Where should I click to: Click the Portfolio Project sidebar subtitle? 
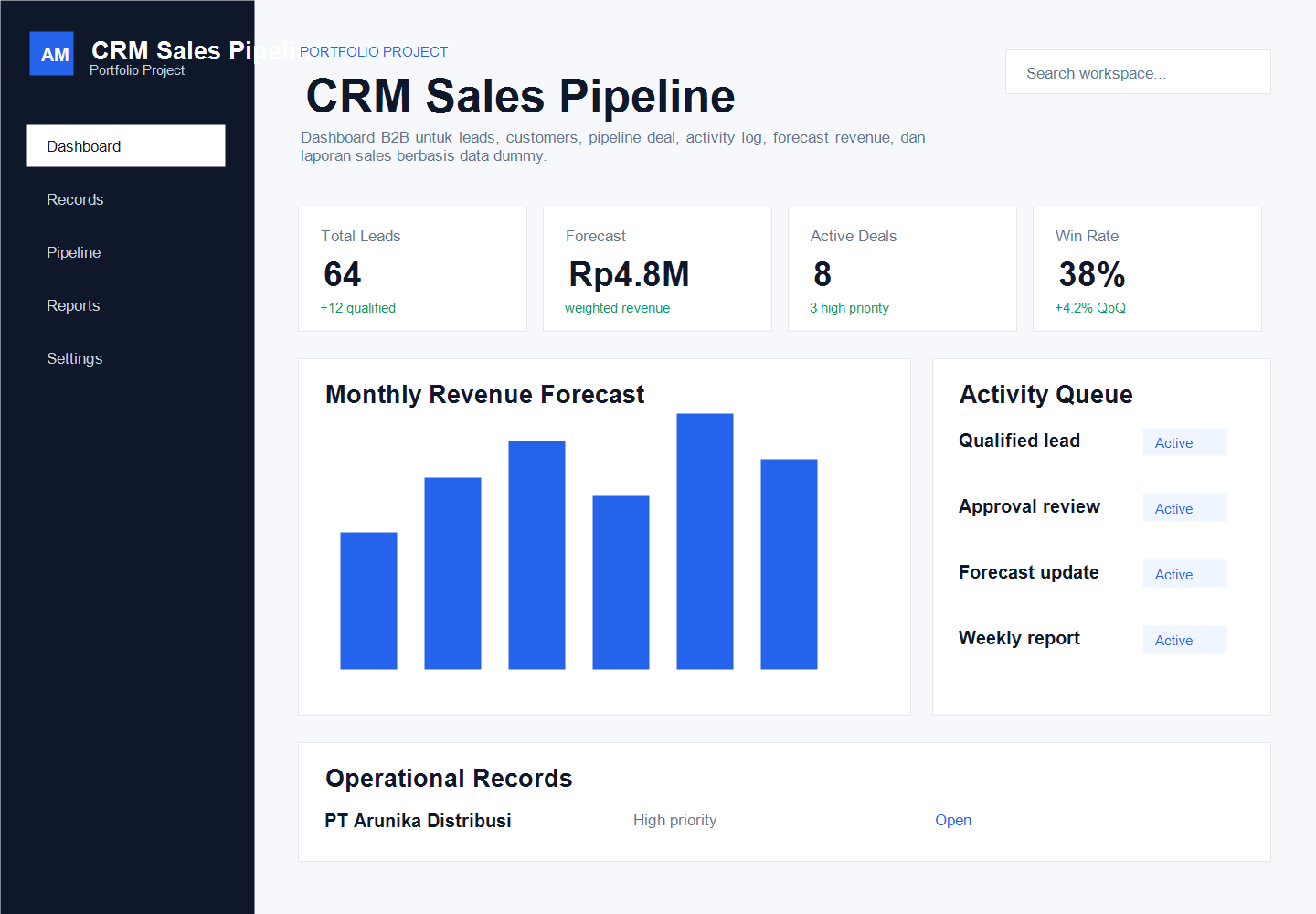[137, 70]
